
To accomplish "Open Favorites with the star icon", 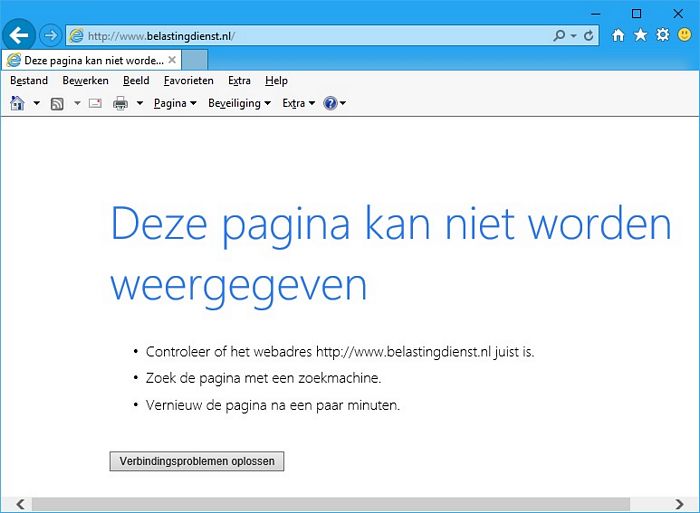I will click(641, 35).
